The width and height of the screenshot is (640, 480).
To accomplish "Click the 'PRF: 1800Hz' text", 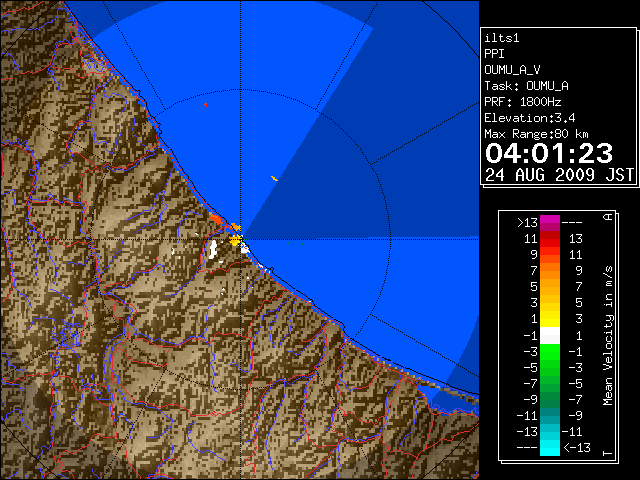I will tap(523, 102).
